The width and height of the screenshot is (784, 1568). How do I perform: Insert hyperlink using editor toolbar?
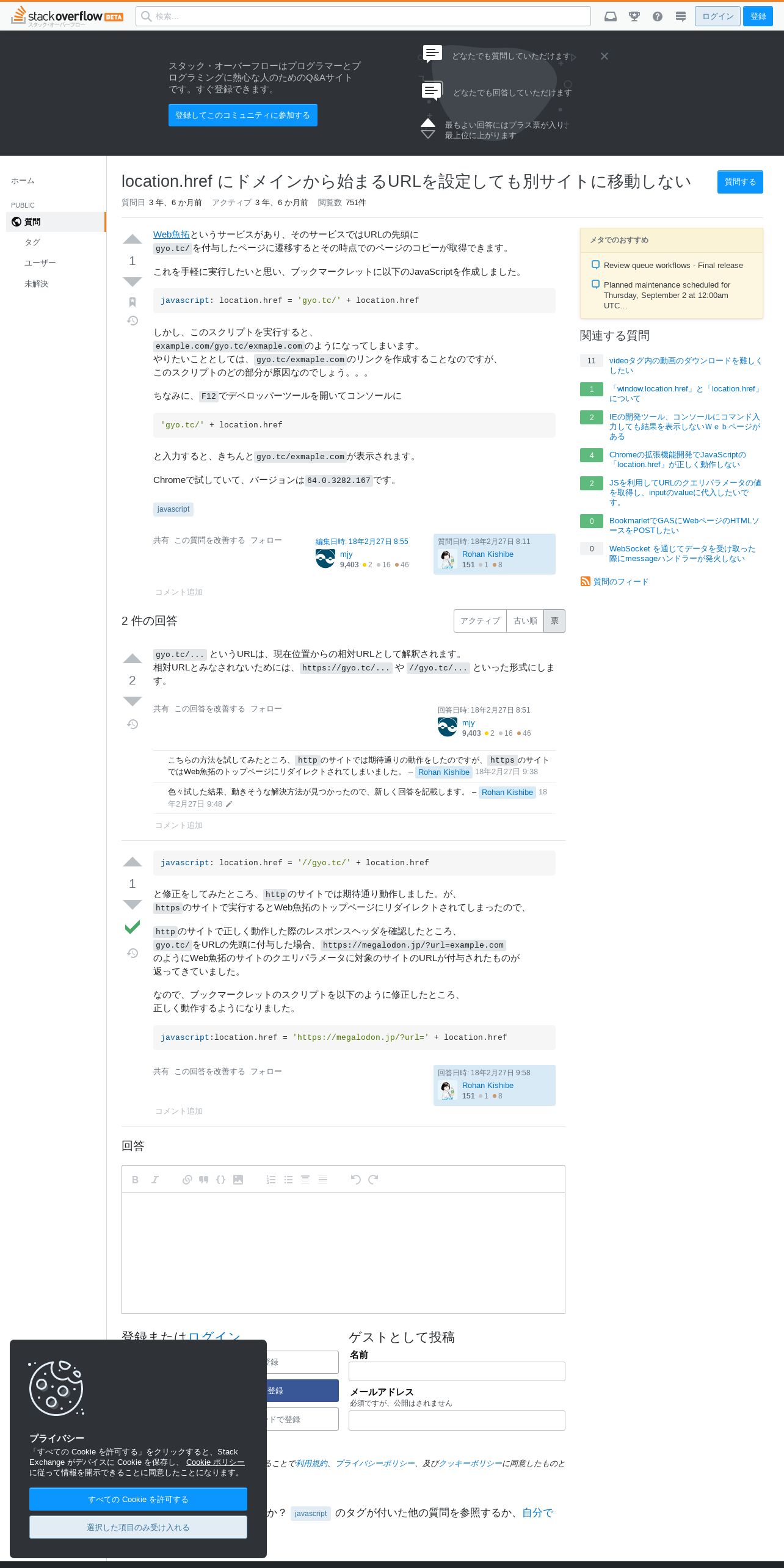click(187, 1180)
